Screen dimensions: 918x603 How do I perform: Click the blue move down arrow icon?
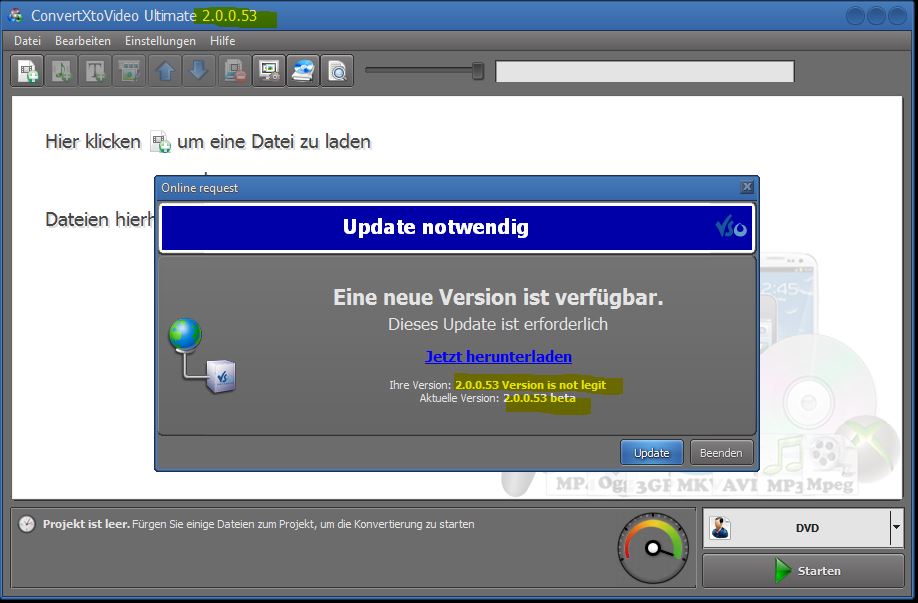[x=199, y=71]
